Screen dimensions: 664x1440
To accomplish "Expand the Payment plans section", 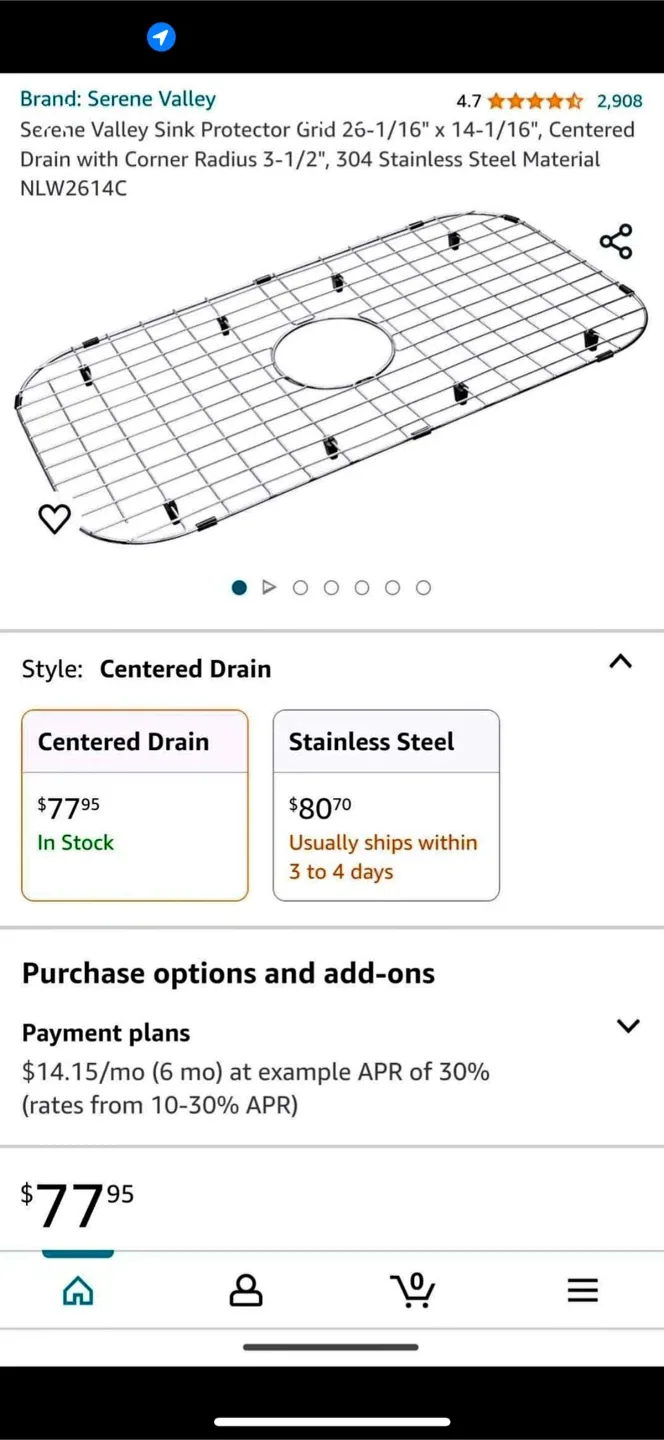I will pos(628,1025).
